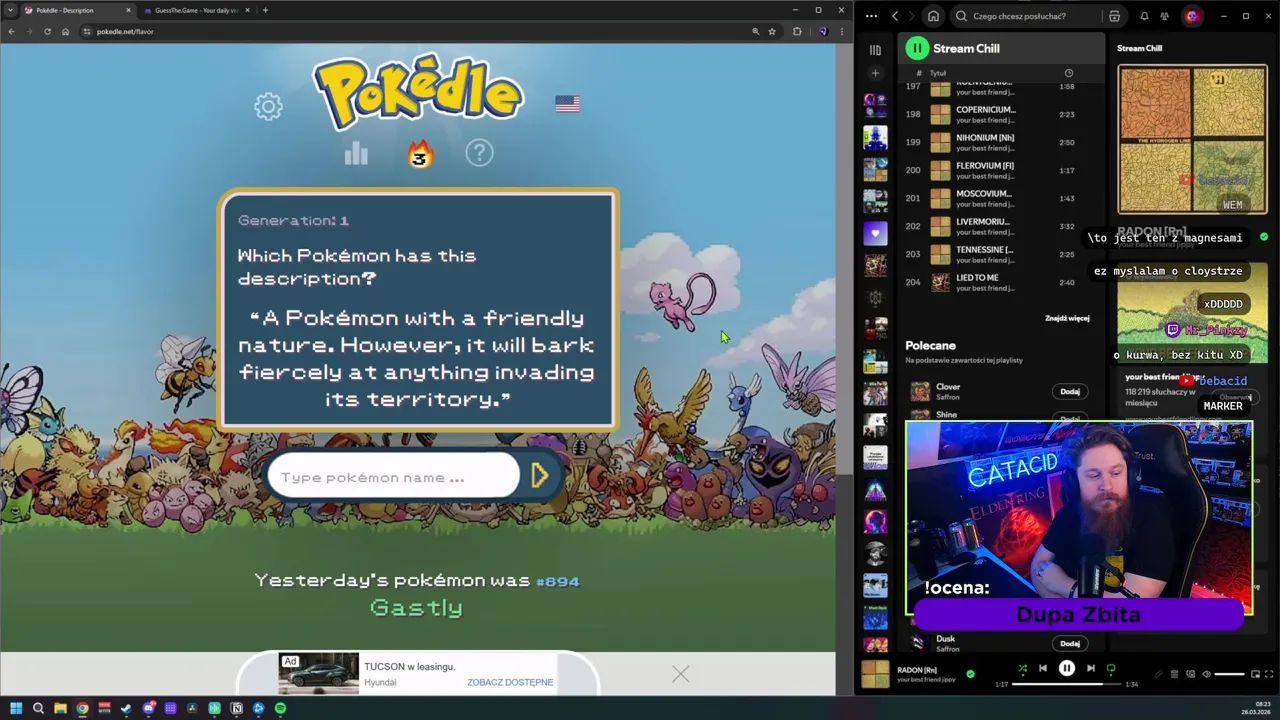
Task: Open Pokédle settings gear
Action: [x=268, y=106]
